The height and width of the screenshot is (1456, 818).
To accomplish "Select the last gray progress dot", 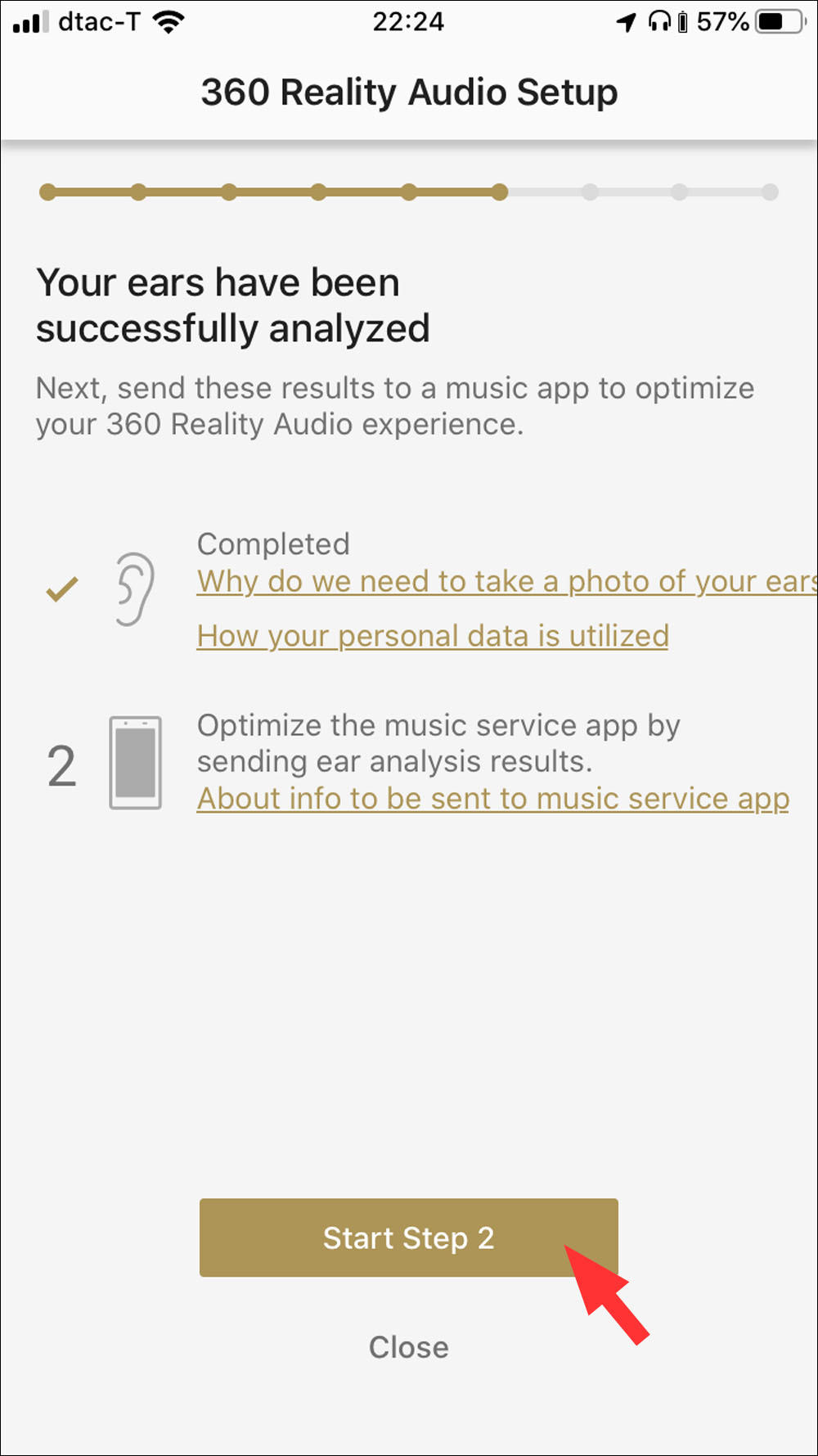I will pos(770,192).
